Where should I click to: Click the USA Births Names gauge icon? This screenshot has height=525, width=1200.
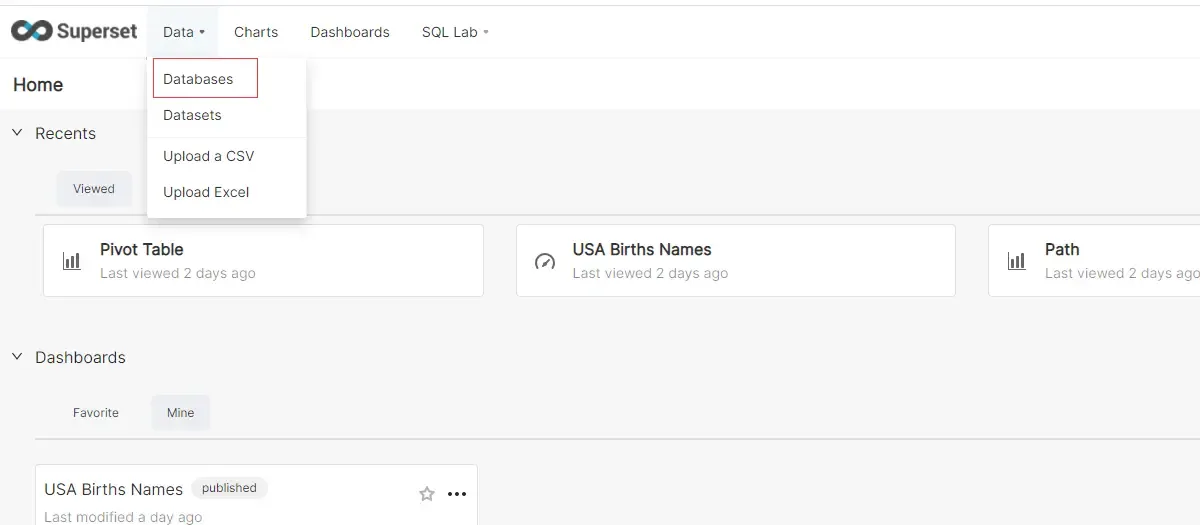(x=545, y=261)
